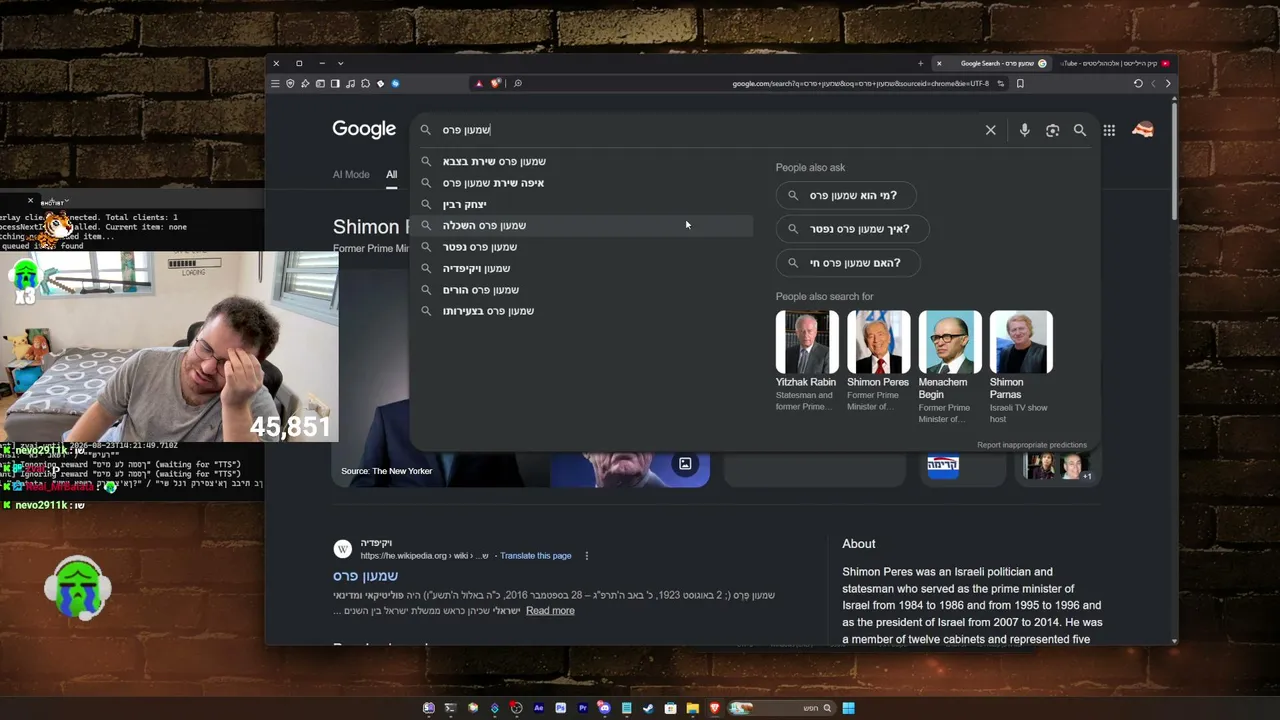1280x720 pixels.
Task: Select Shimon Peres thumbnail in People also search
Action: (878, 342)
